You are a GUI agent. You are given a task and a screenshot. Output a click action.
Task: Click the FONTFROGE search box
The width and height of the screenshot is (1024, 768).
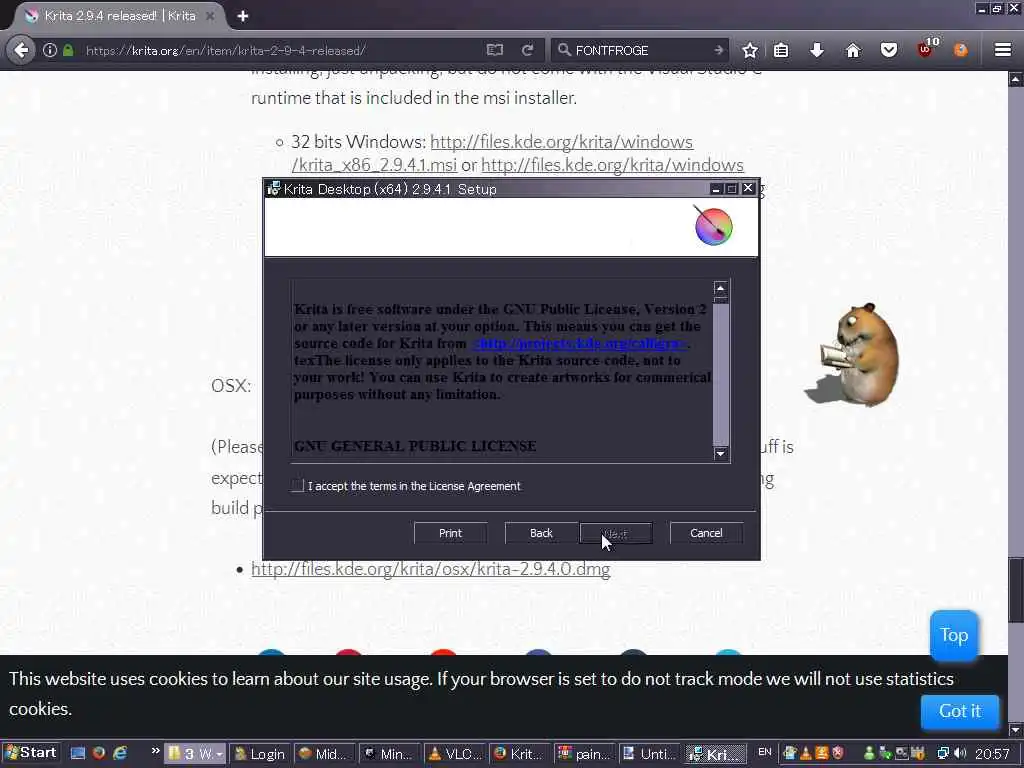(640, 50)
